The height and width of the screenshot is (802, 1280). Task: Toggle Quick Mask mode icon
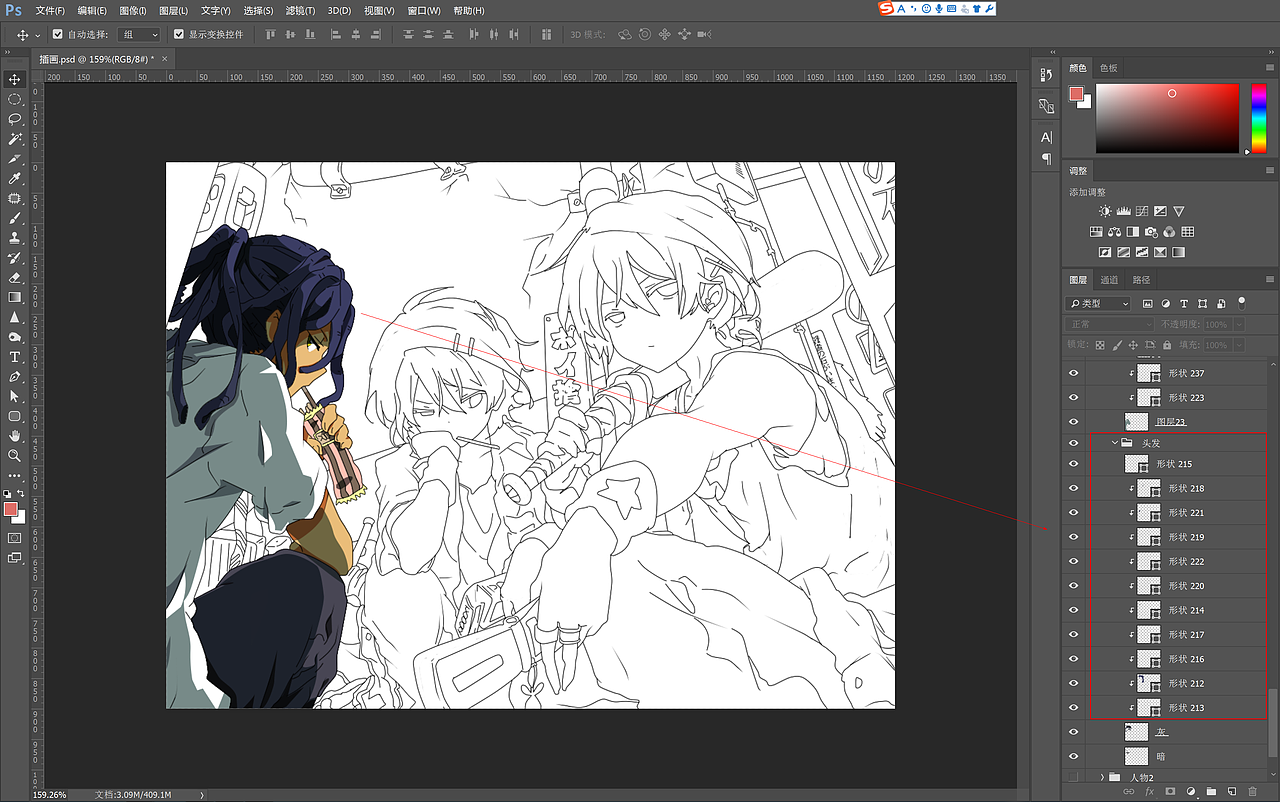[x=15, y=538]
